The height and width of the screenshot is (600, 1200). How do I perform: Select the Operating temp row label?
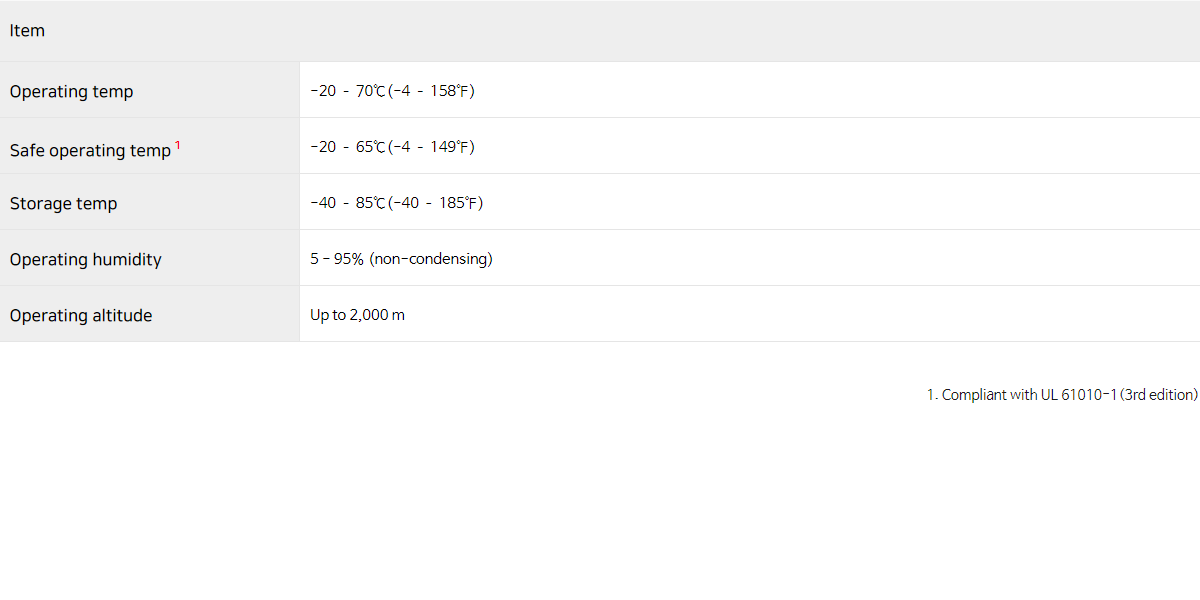[71, 91]
